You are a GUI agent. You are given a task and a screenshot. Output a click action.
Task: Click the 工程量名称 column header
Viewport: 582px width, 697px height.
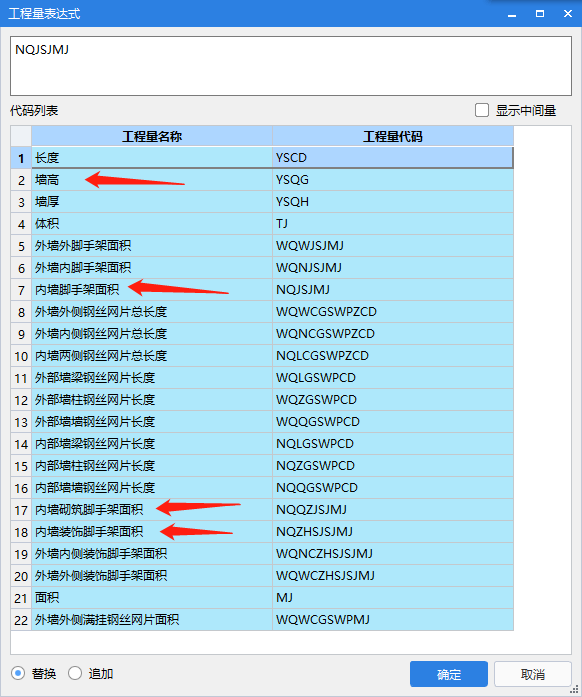pyautogui.click(x=152, y=136)
